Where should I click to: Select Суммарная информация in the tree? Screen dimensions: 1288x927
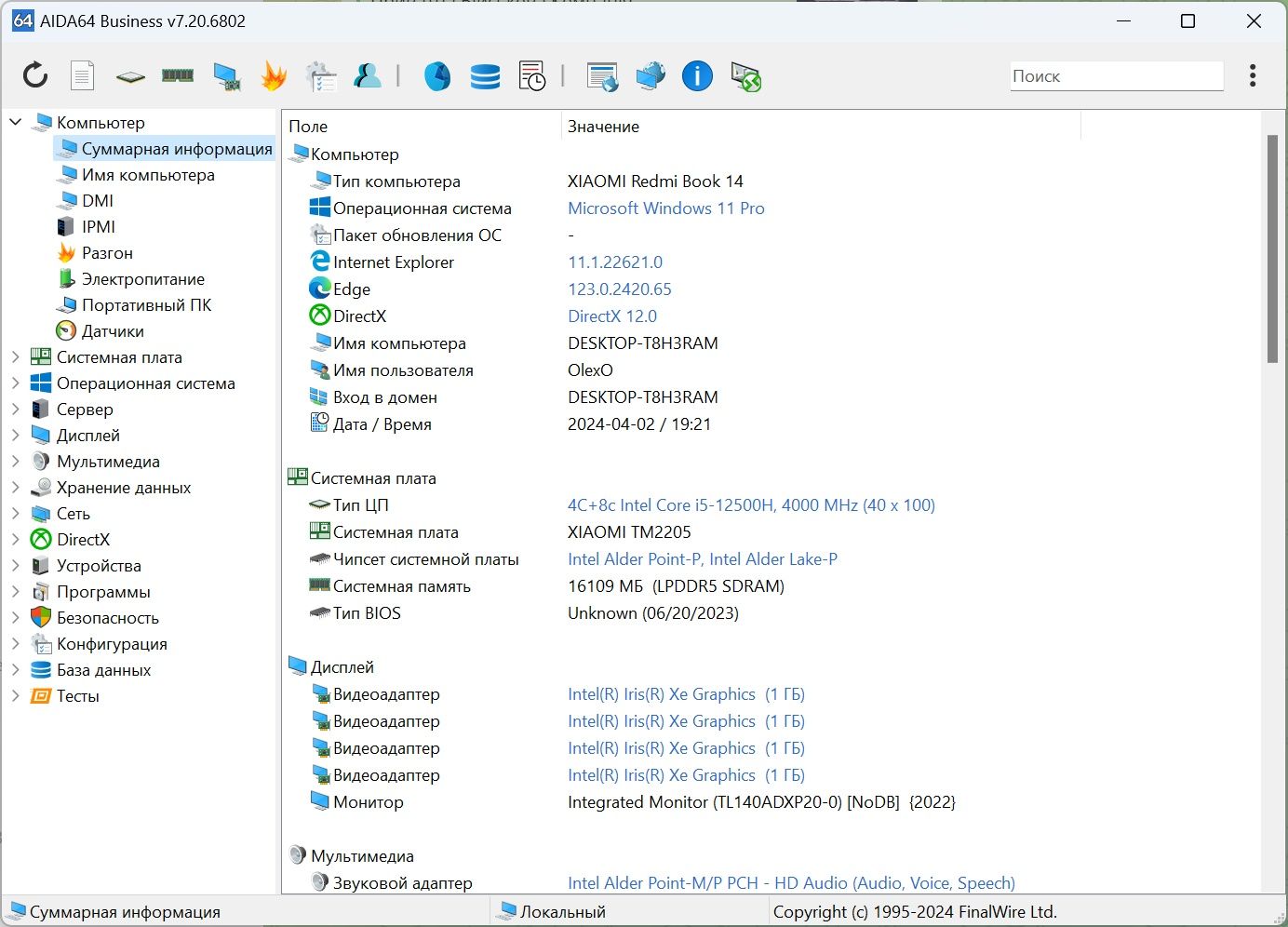pos(166,149)
